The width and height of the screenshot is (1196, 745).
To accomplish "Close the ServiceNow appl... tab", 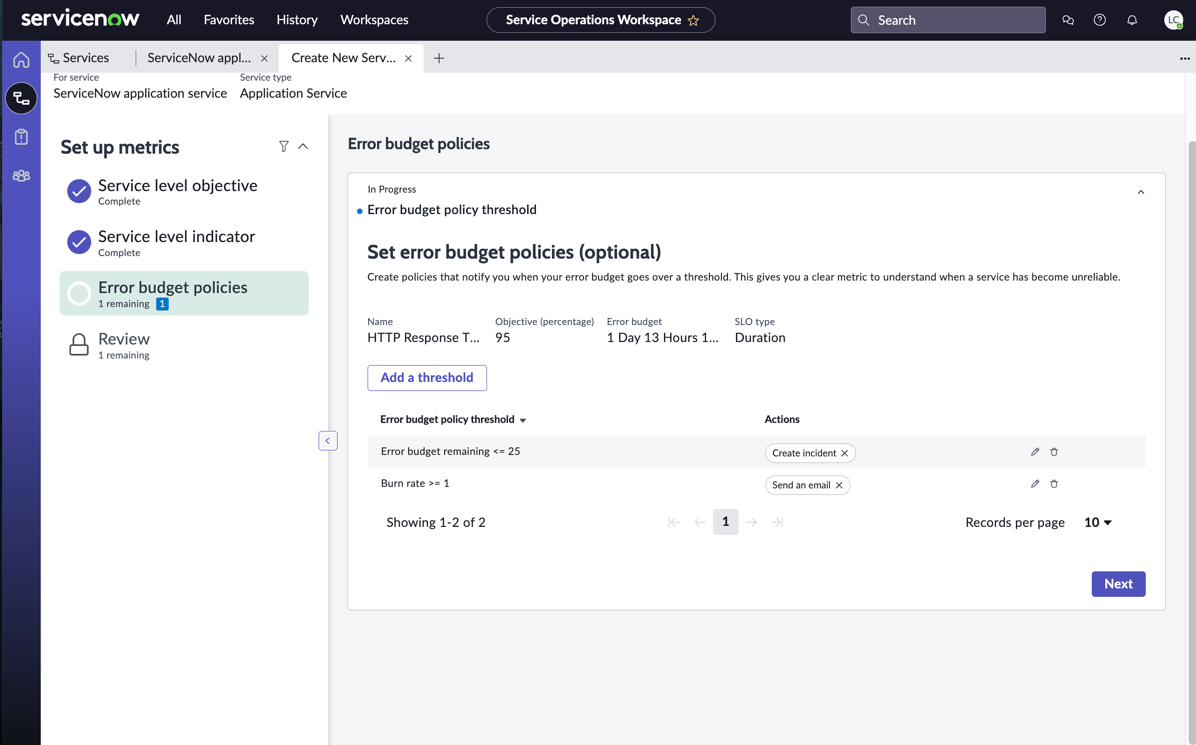I will tap(264, 58).
